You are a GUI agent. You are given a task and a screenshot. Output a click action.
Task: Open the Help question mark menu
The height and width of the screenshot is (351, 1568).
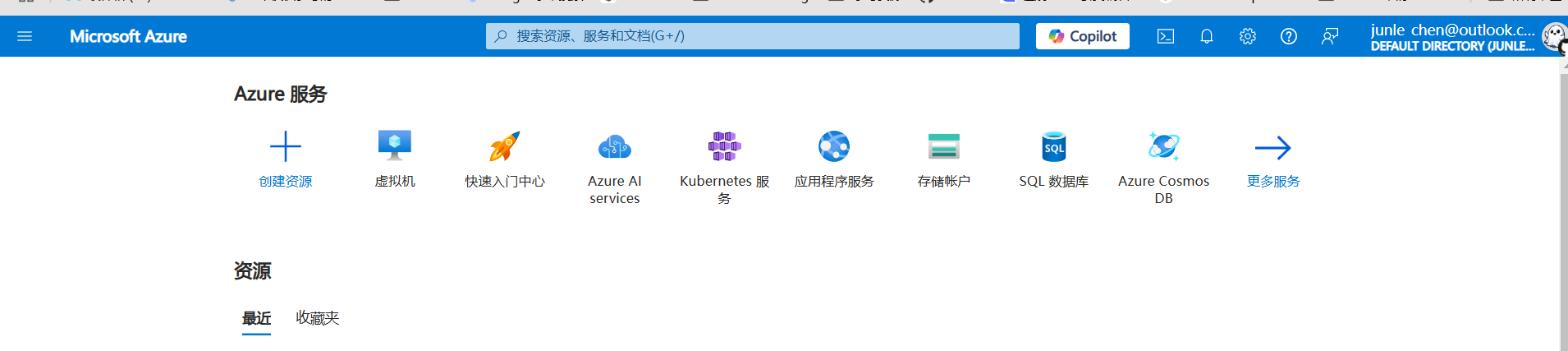click(1289, 36)
